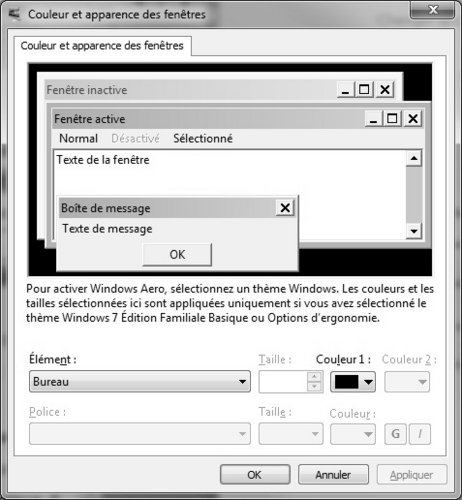Open the Élément dropdown showing Bureau
Screen dimensions: 462x500
[140, 381]
